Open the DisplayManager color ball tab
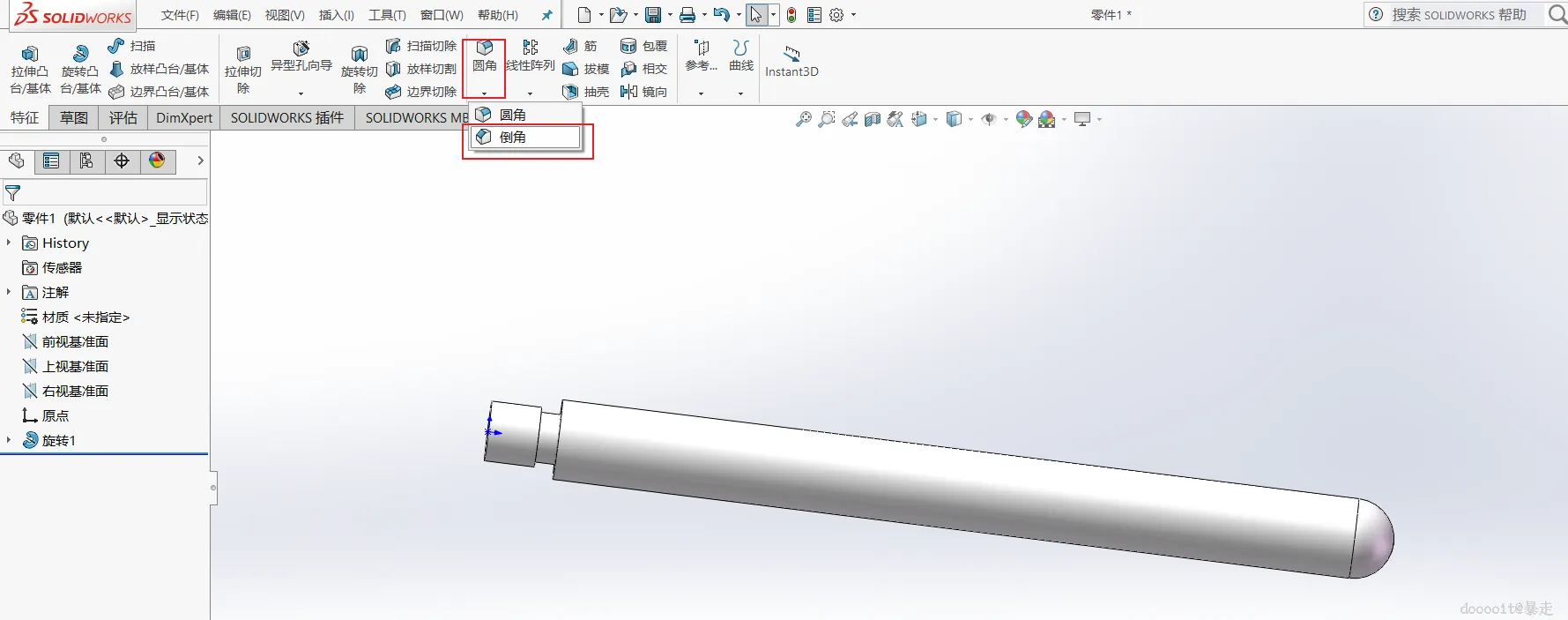This screenshot has width=1568, height=620. click(157, 161)
